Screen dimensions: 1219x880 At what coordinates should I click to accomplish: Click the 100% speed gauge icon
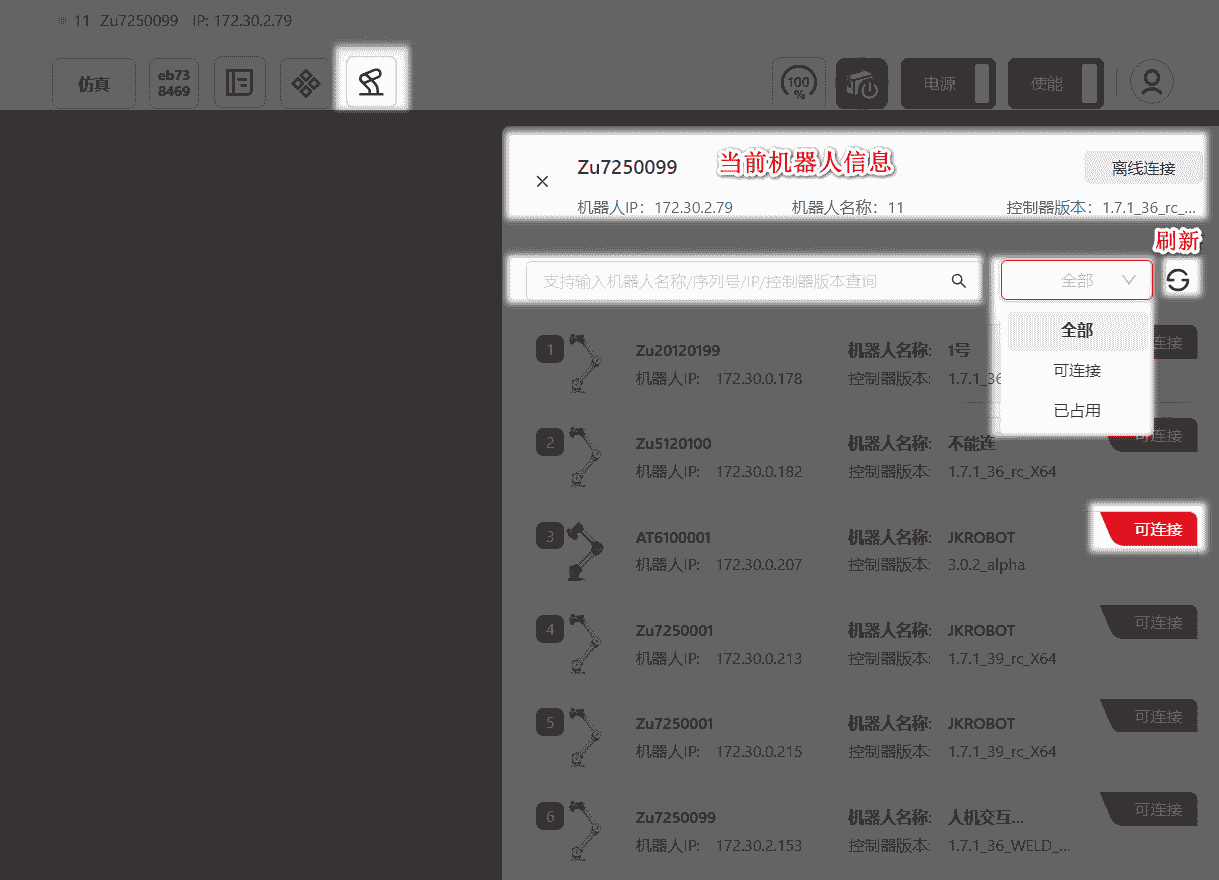799,83
